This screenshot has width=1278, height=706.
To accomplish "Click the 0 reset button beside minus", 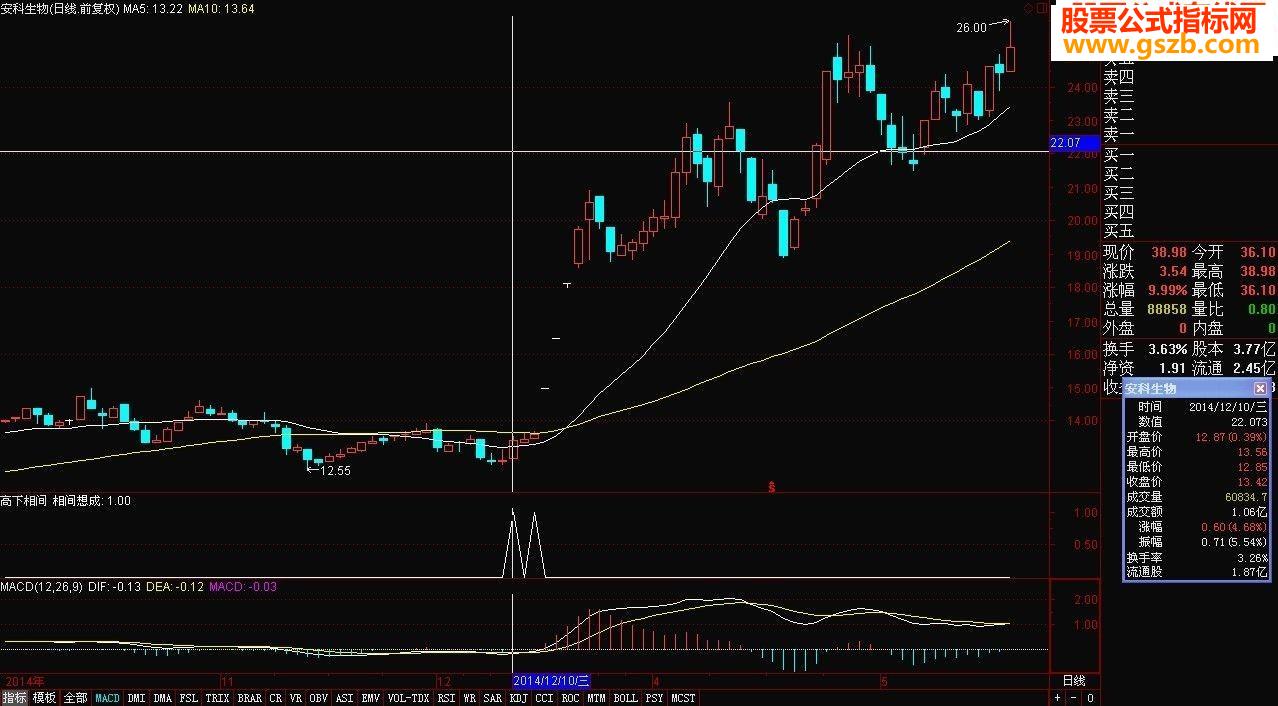I will pyautogui.click(x=1090, y=698).
